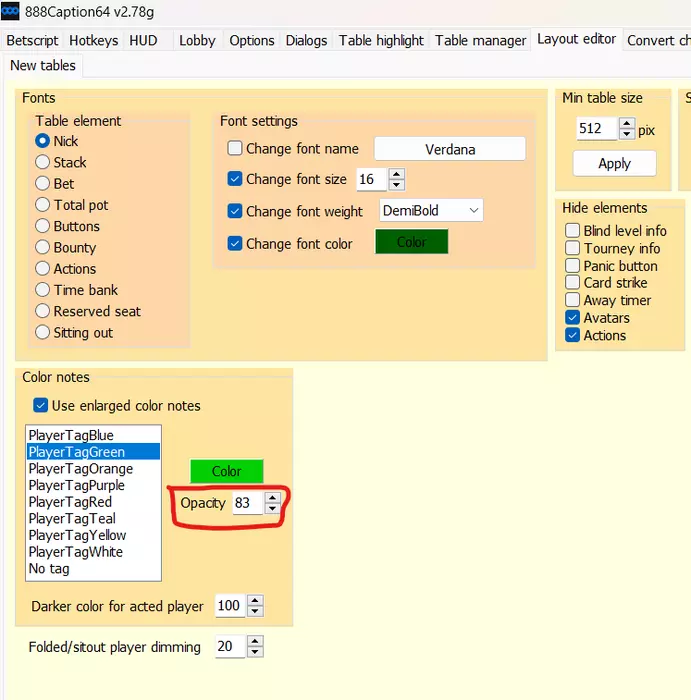Open the Options tab

pos(252,41)
